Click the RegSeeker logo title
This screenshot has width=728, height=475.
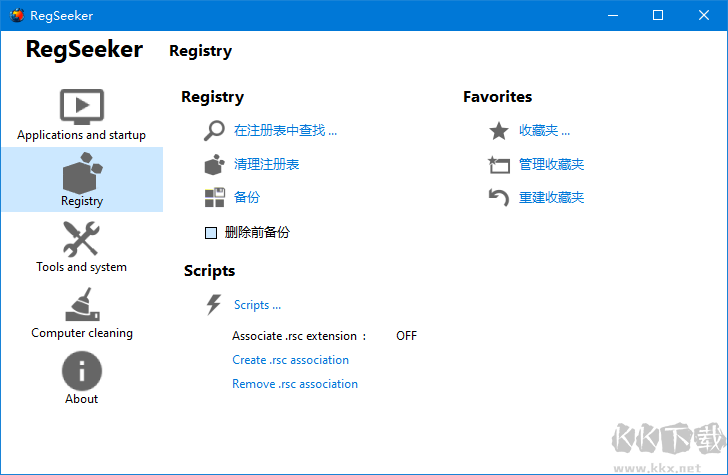pos(84,49)
